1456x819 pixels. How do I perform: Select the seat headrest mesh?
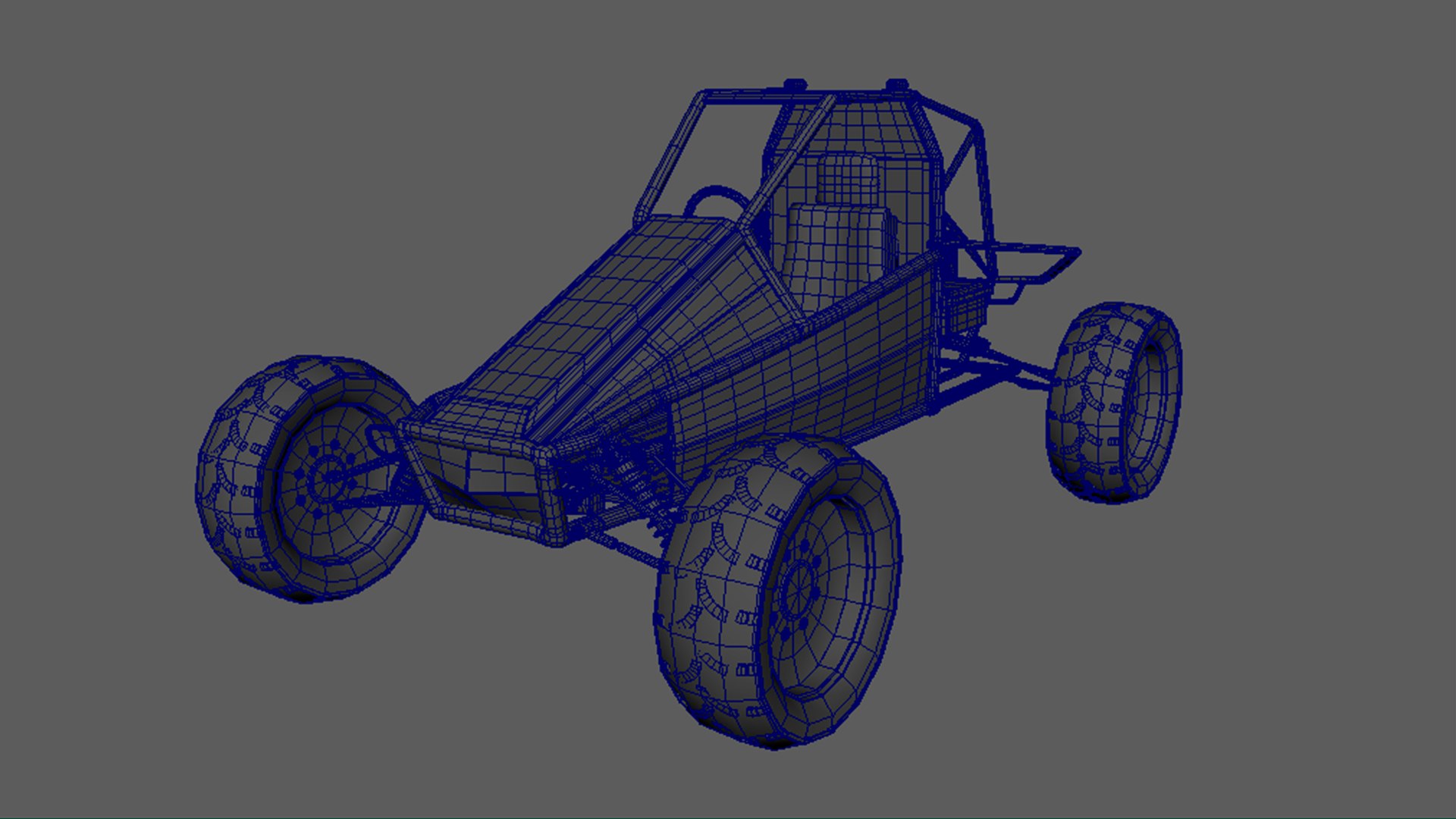point(847,178)
